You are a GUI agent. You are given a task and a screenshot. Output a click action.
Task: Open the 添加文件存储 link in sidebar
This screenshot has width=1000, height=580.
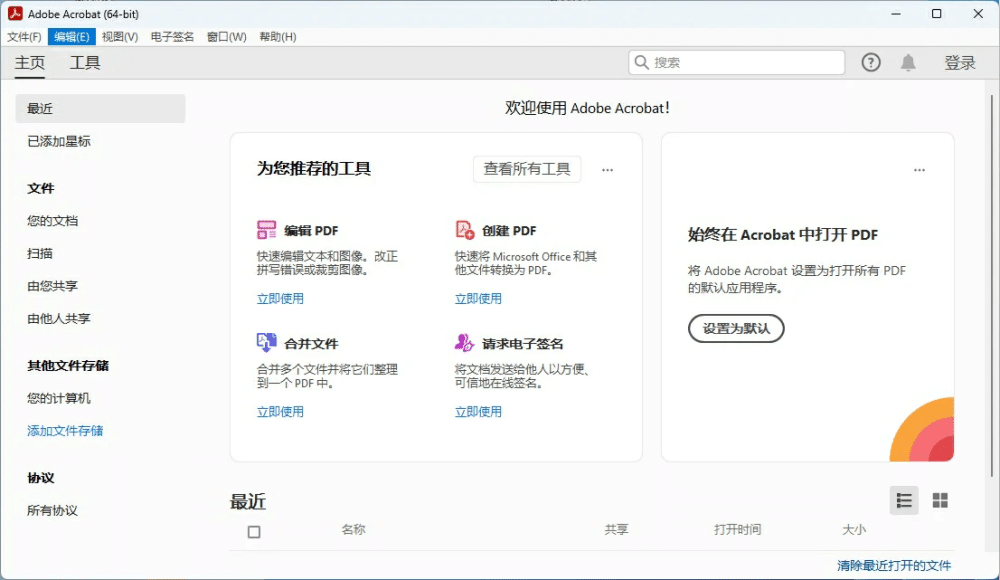pos(63,430)
